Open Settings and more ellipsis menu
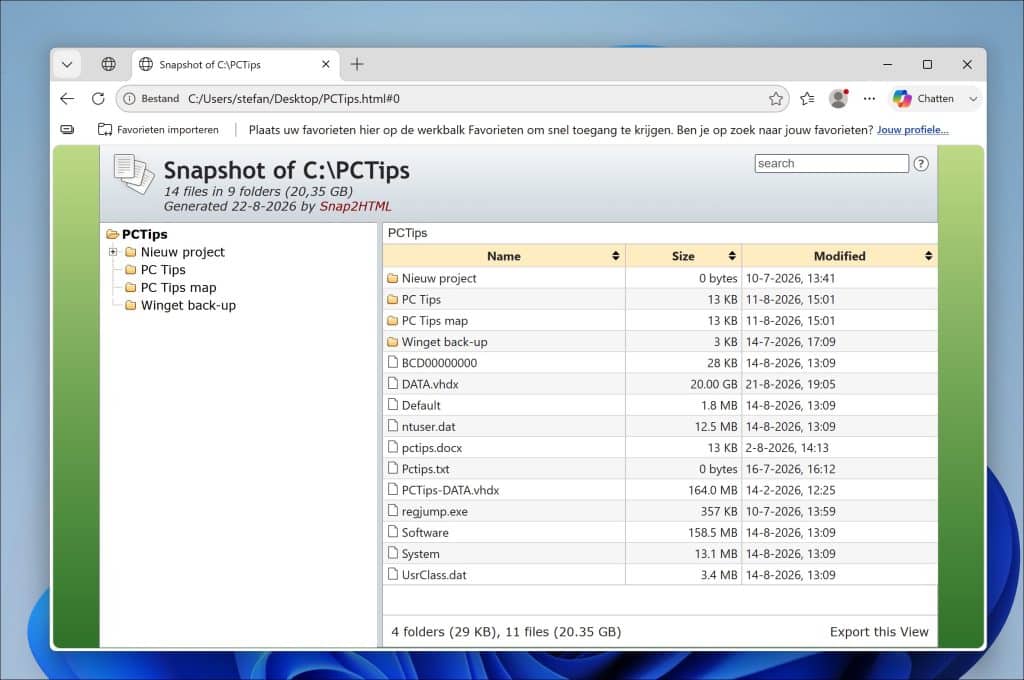Viewport: 1024px width, 680px height. coord(869,99)
